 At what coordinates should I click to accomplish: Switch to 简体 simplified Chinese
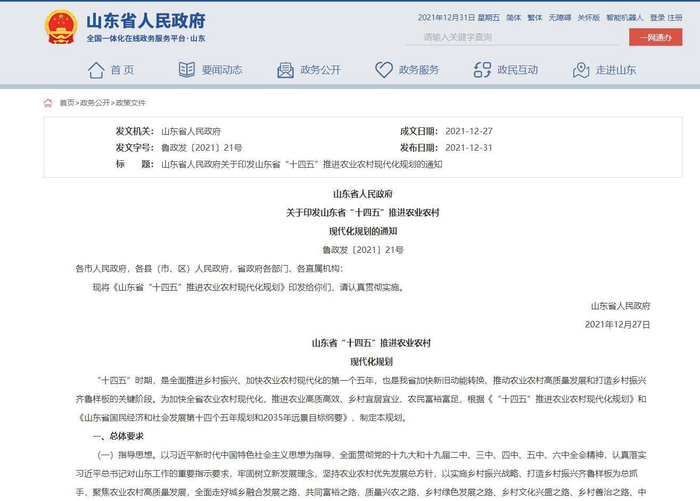[513, 17]
